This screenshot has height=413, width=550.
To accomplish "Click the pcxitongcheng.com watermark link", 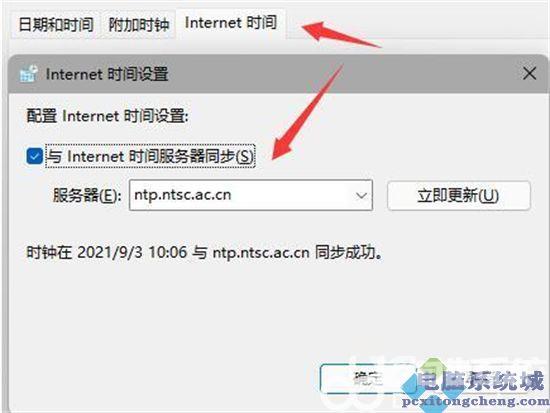I will point(475,401).
